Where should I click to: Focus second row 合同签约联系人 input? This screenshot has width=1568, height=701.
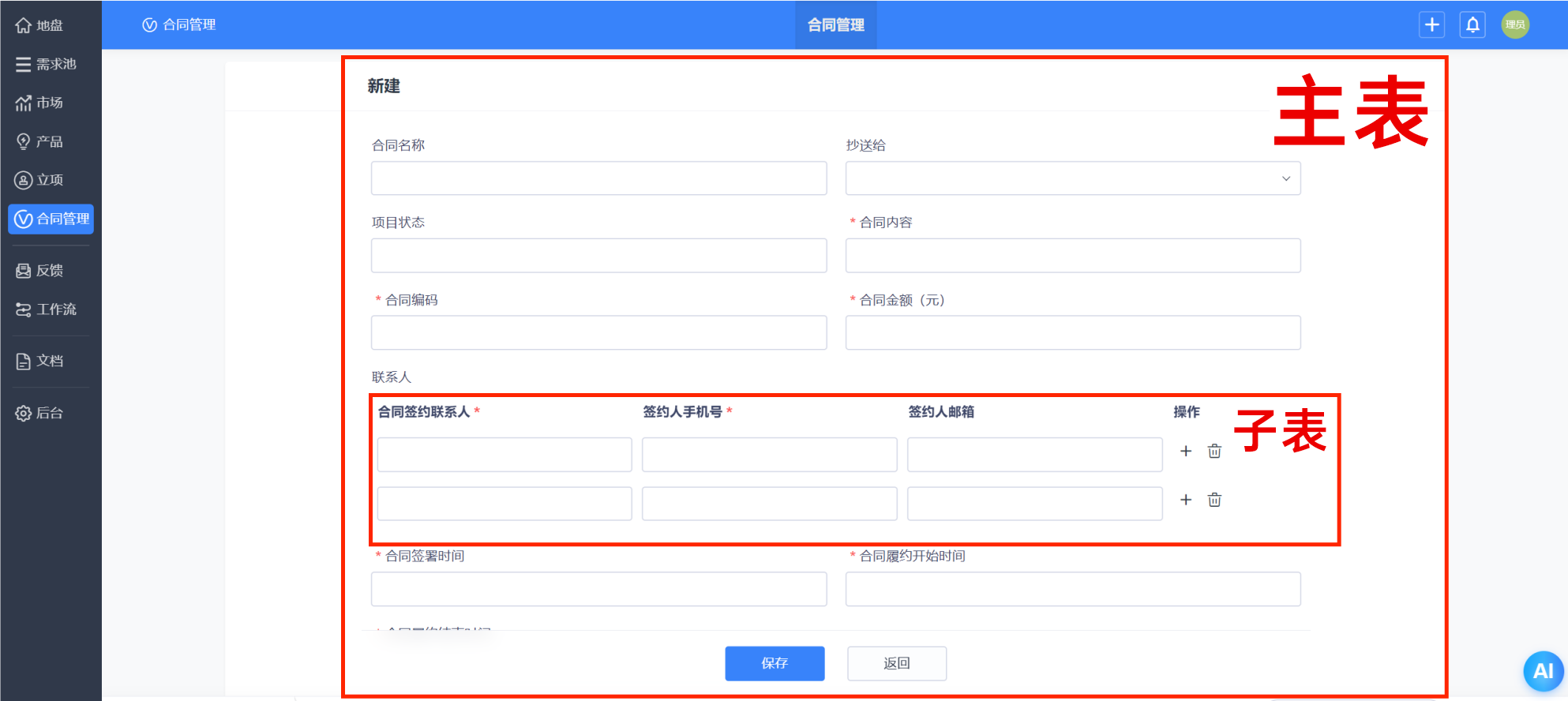coord(505,504)
